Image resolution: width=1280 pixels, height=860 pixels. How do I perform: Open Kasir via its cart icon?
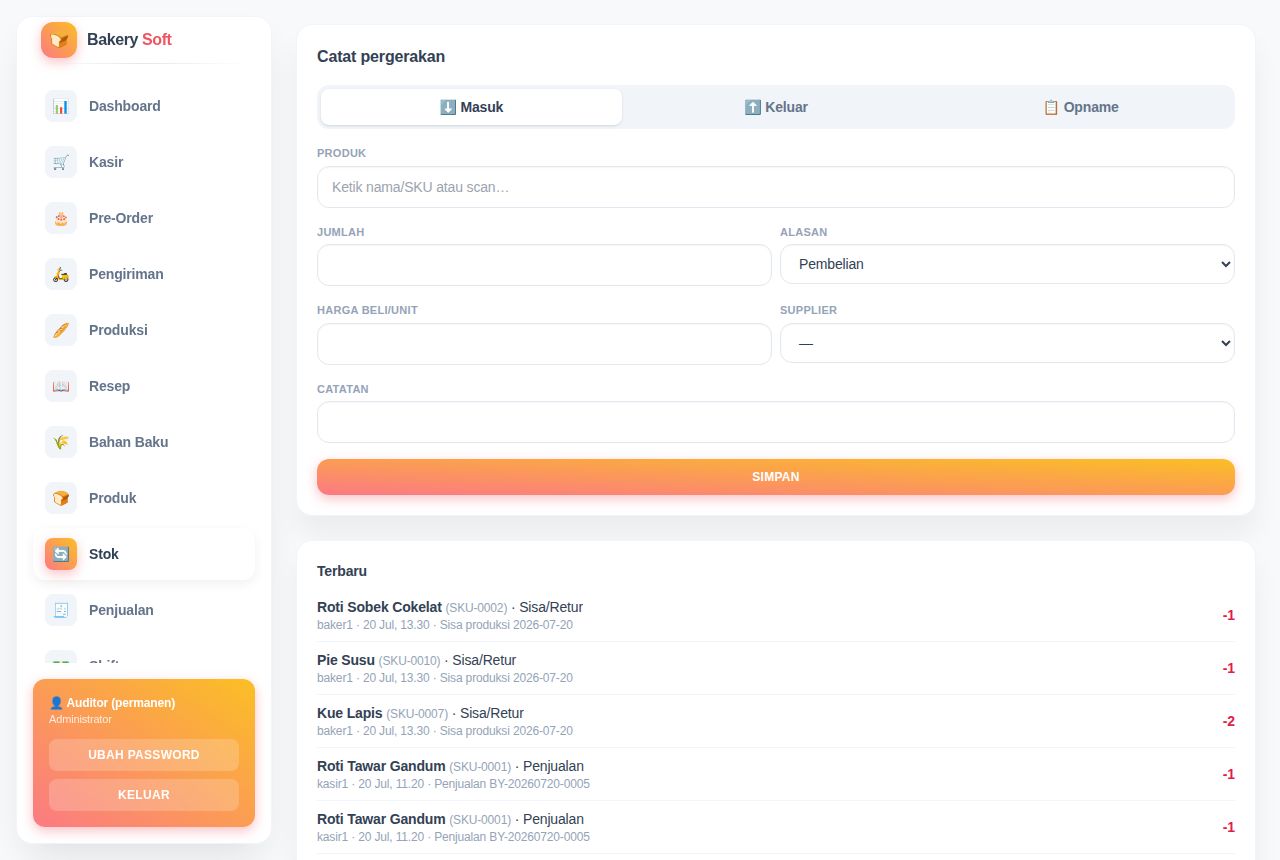click(x=61, y=162)
